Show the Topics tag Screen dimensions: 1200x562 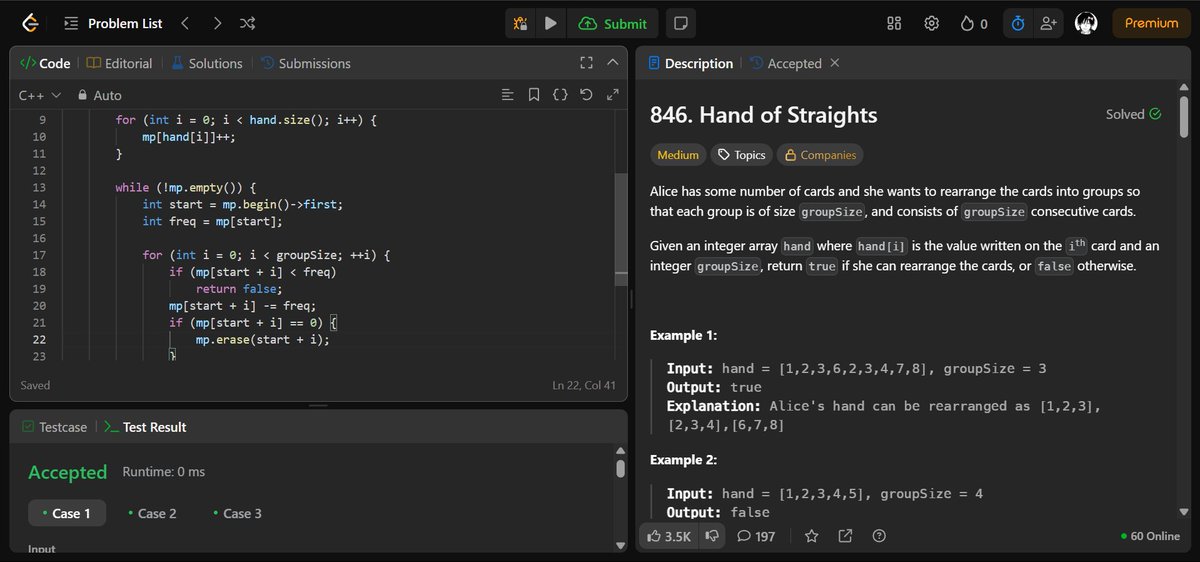pos(740,155)
